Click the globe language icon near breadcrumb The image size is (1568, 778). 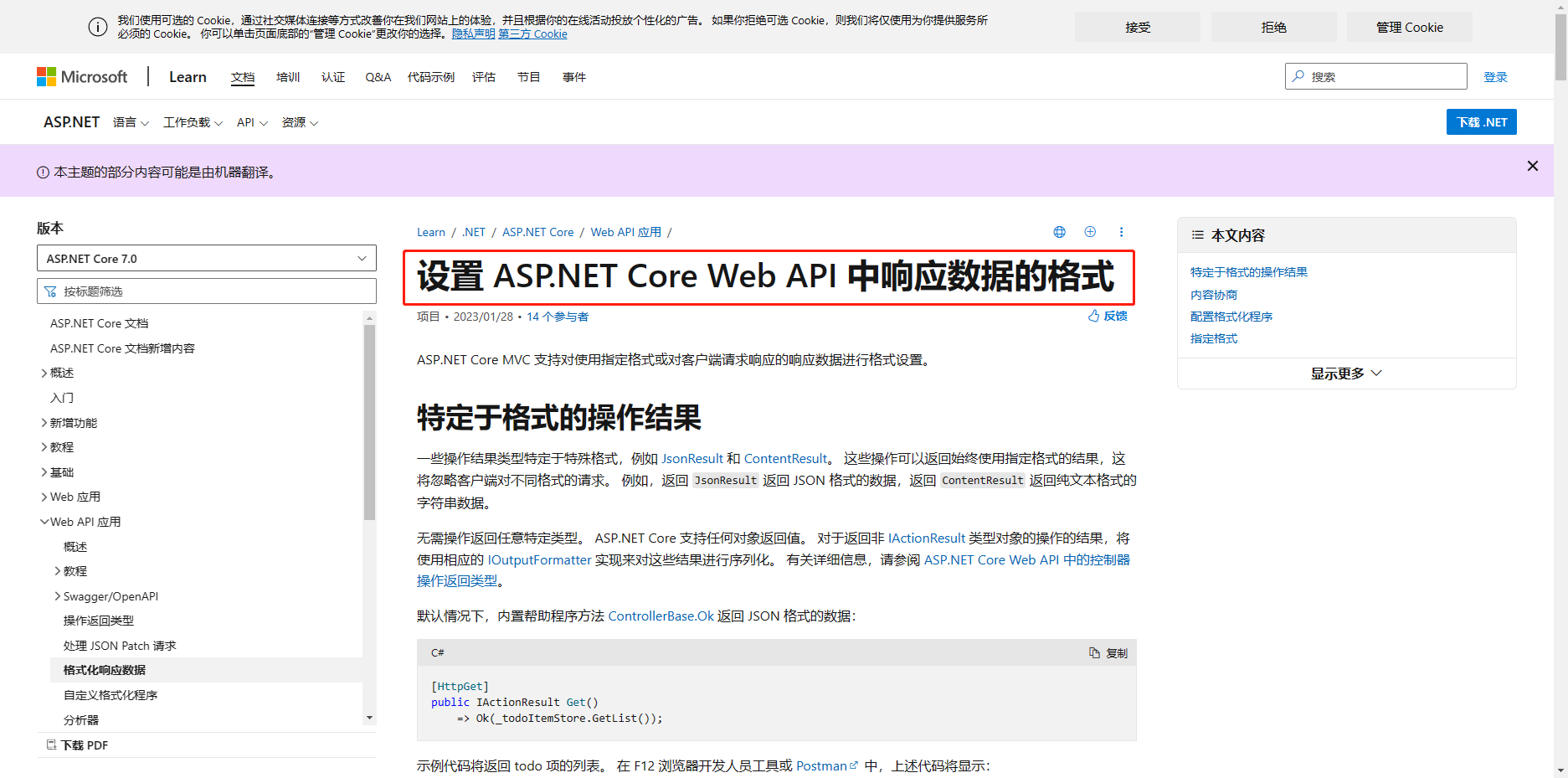click(1059, 232)
